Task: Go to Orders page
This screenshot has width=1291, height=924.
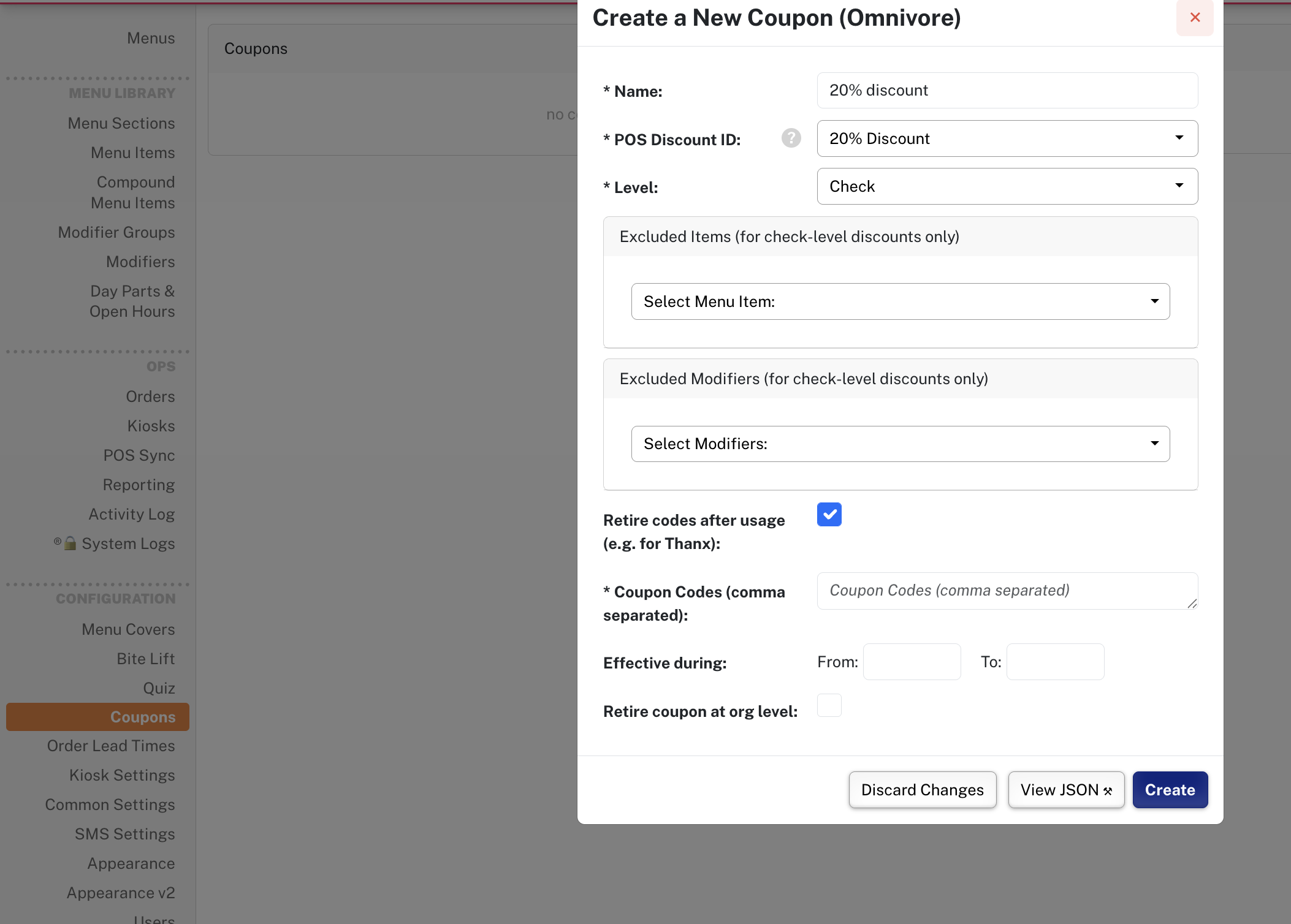Action: (x=150, y=396)
